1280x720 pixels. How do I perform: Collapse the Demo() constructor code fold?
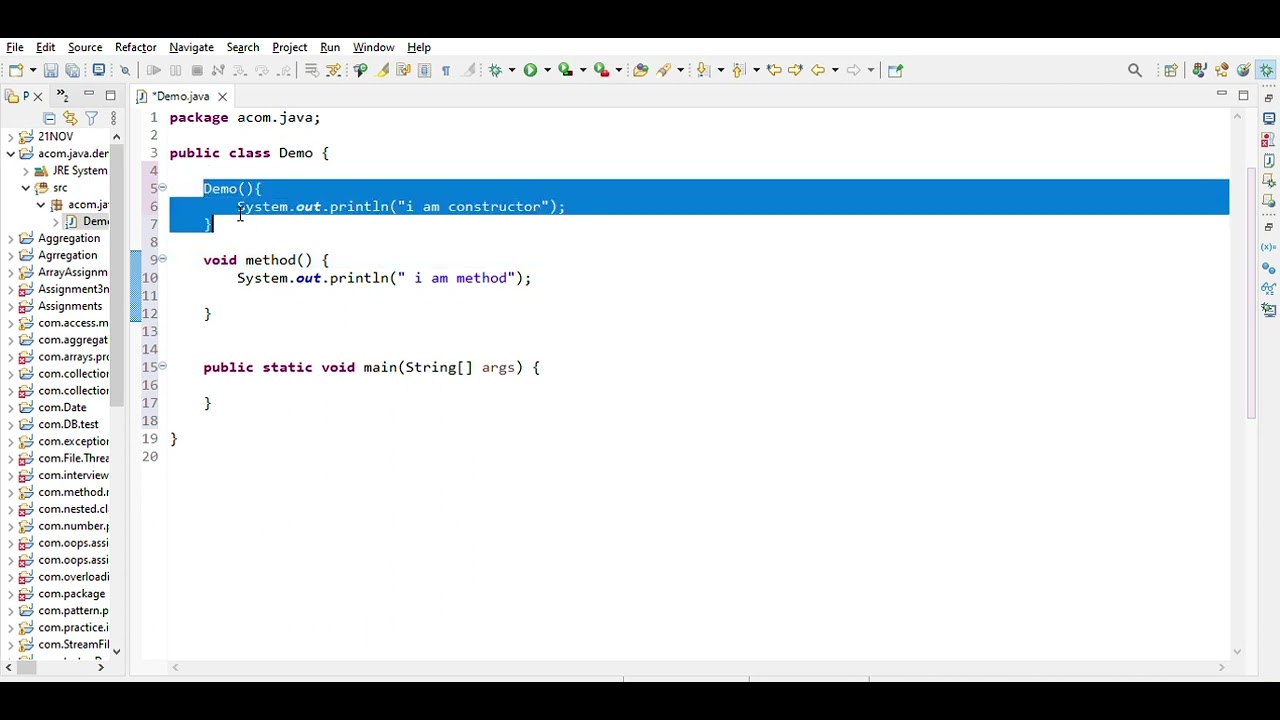click(x=163, y=188)
